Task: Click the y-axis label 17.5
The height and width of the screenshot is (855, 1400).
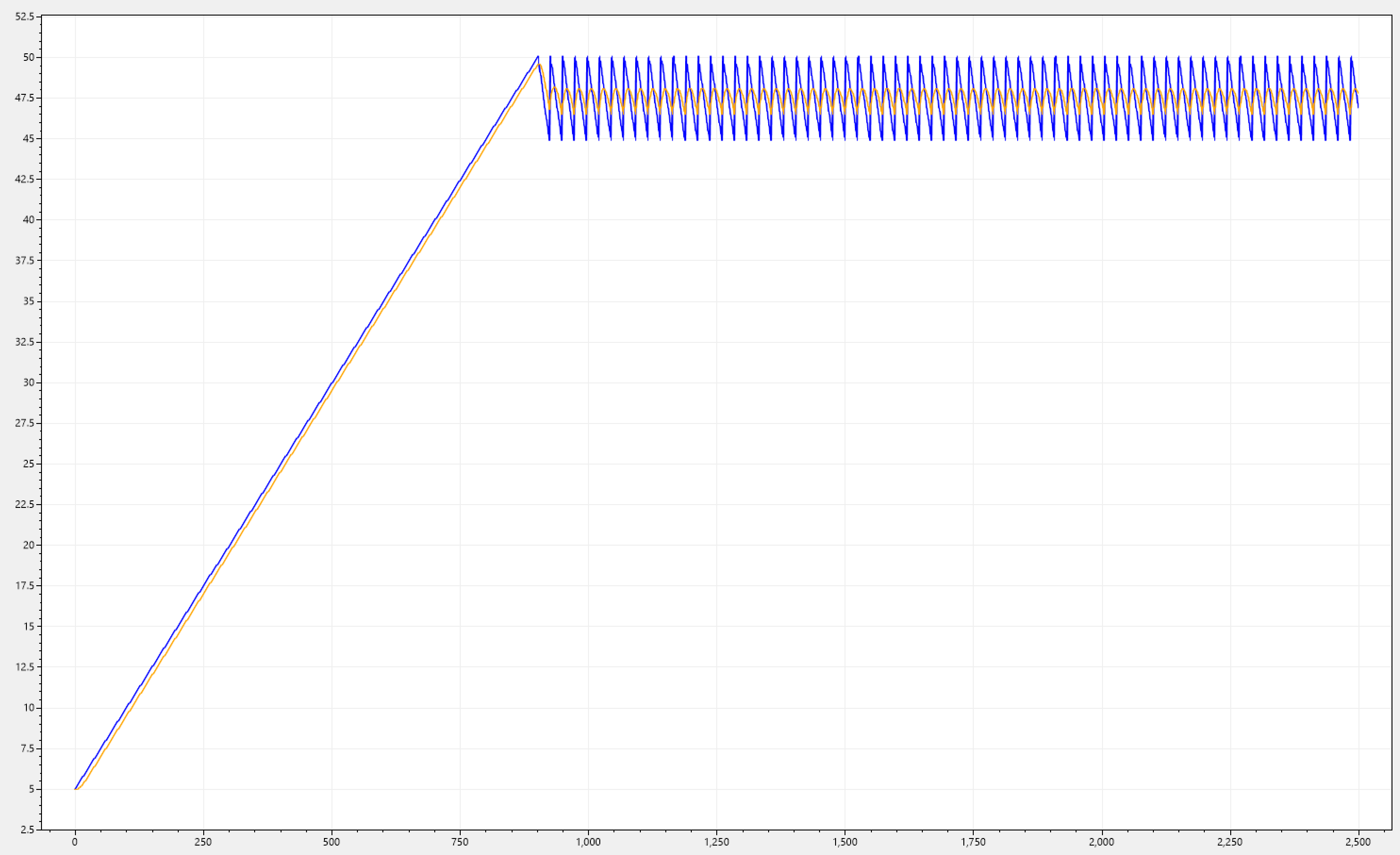Action: pos(25,586)
